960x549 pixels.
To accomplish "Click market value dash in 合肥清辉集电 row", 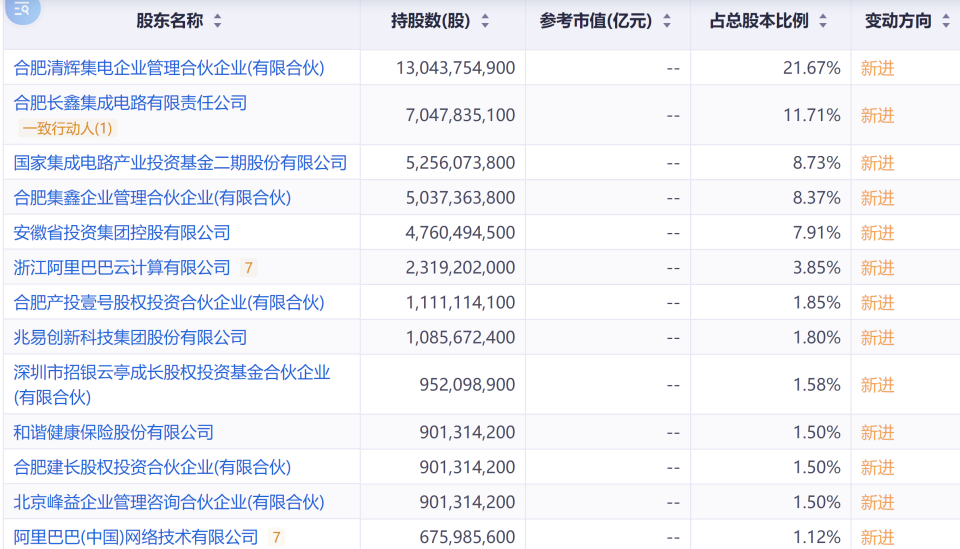I will click(673, 68).
